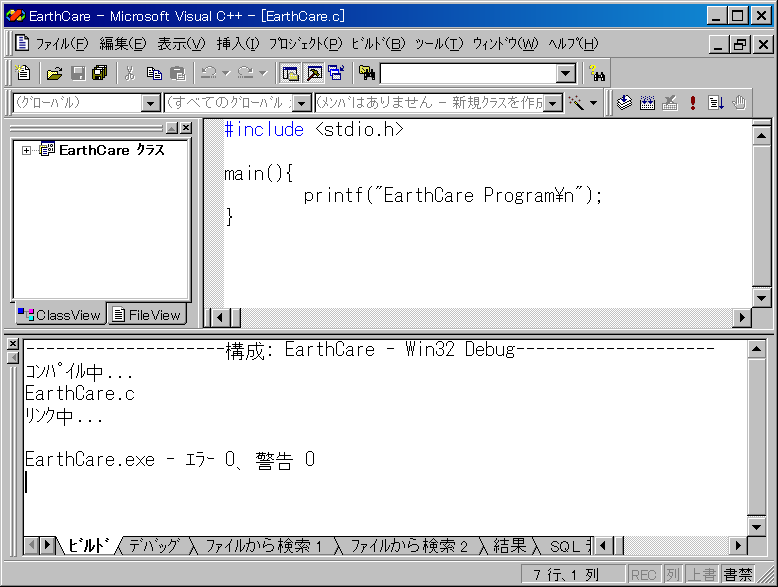Click the Go debug icon with arrow

716,103
